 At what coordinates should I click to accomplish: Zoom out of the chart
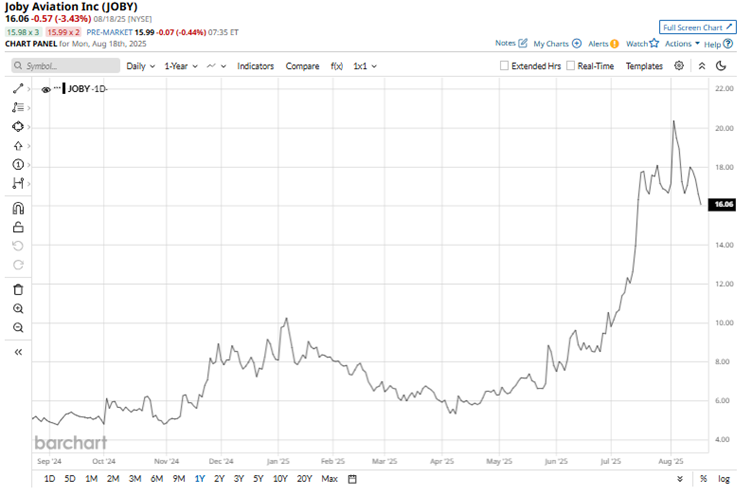click(x=18, y=328)
